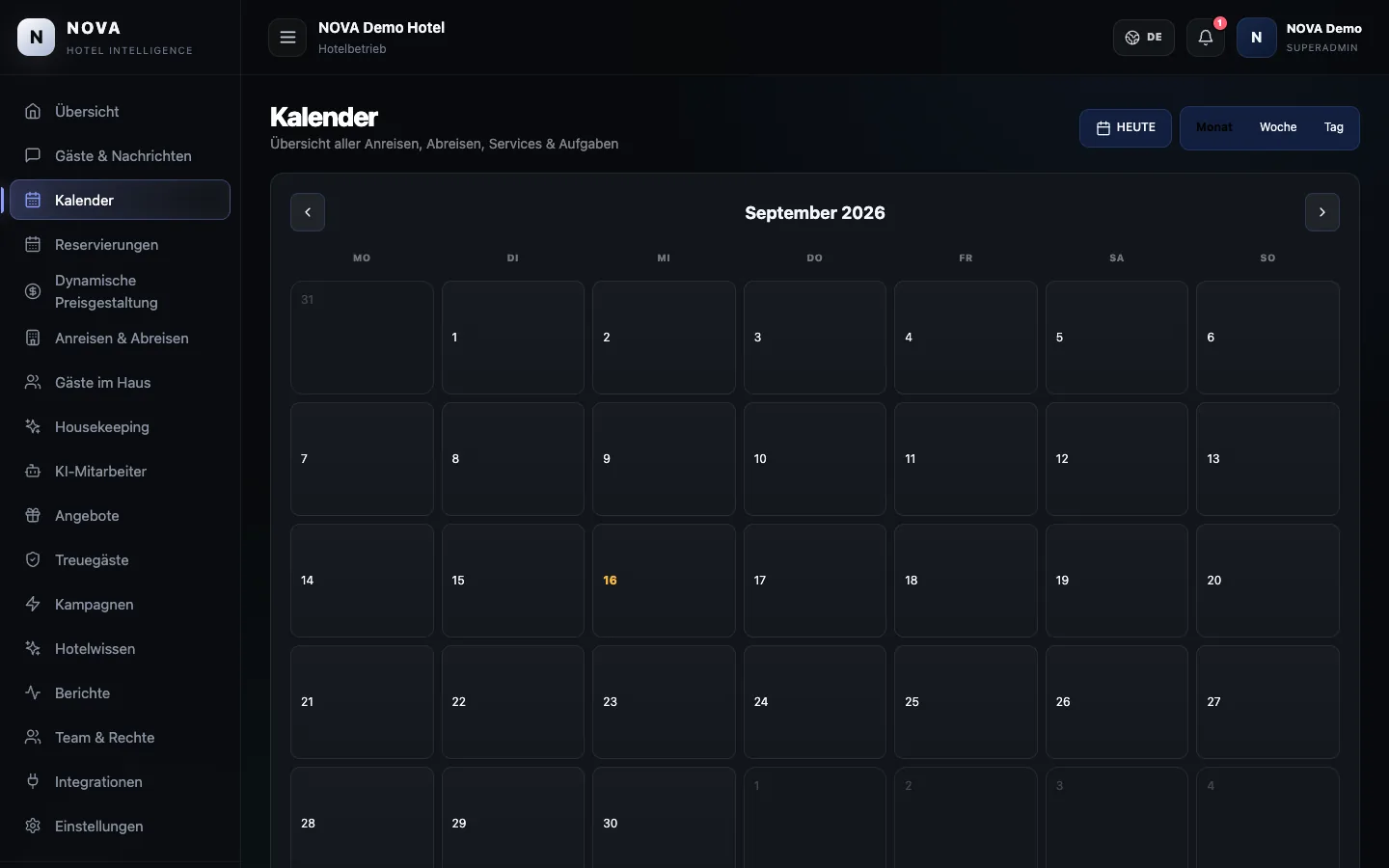Switch to Monat view
This screenshot has height=868, width=1389.
[1214, 127]
